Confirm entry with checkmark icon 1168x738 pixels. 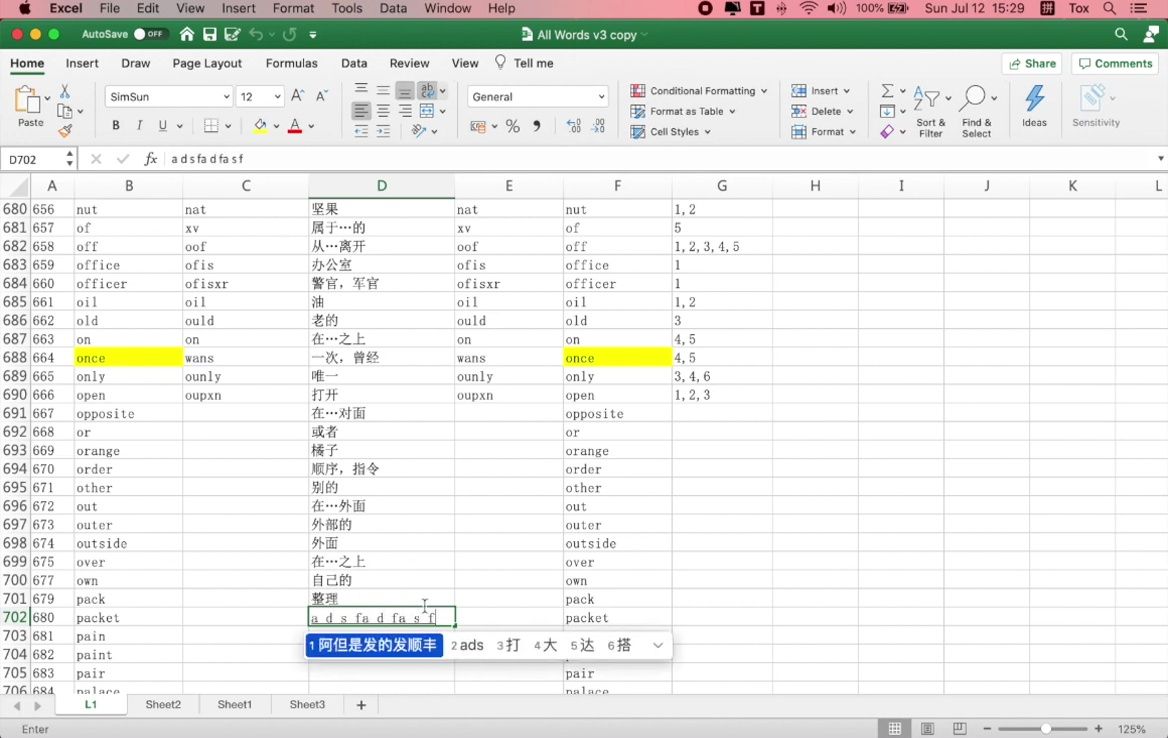pos(123,159)
